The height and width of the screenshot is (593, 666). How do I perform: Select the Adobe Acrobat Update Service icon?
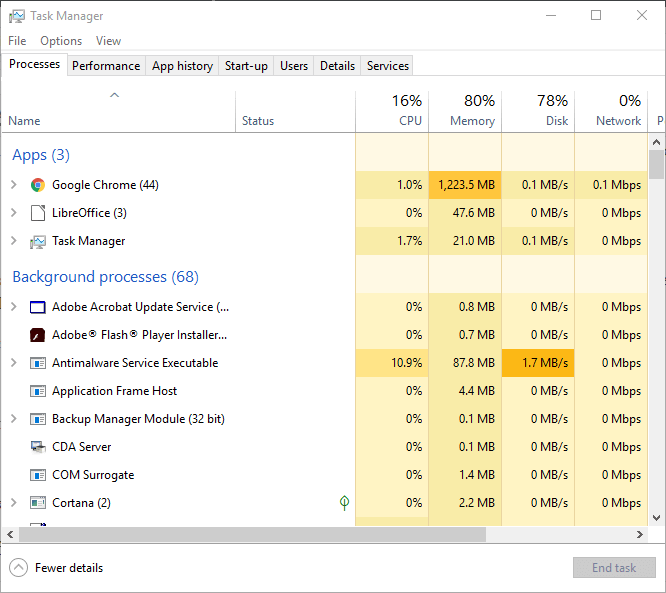pyautogui.click(x=38, y=307)
